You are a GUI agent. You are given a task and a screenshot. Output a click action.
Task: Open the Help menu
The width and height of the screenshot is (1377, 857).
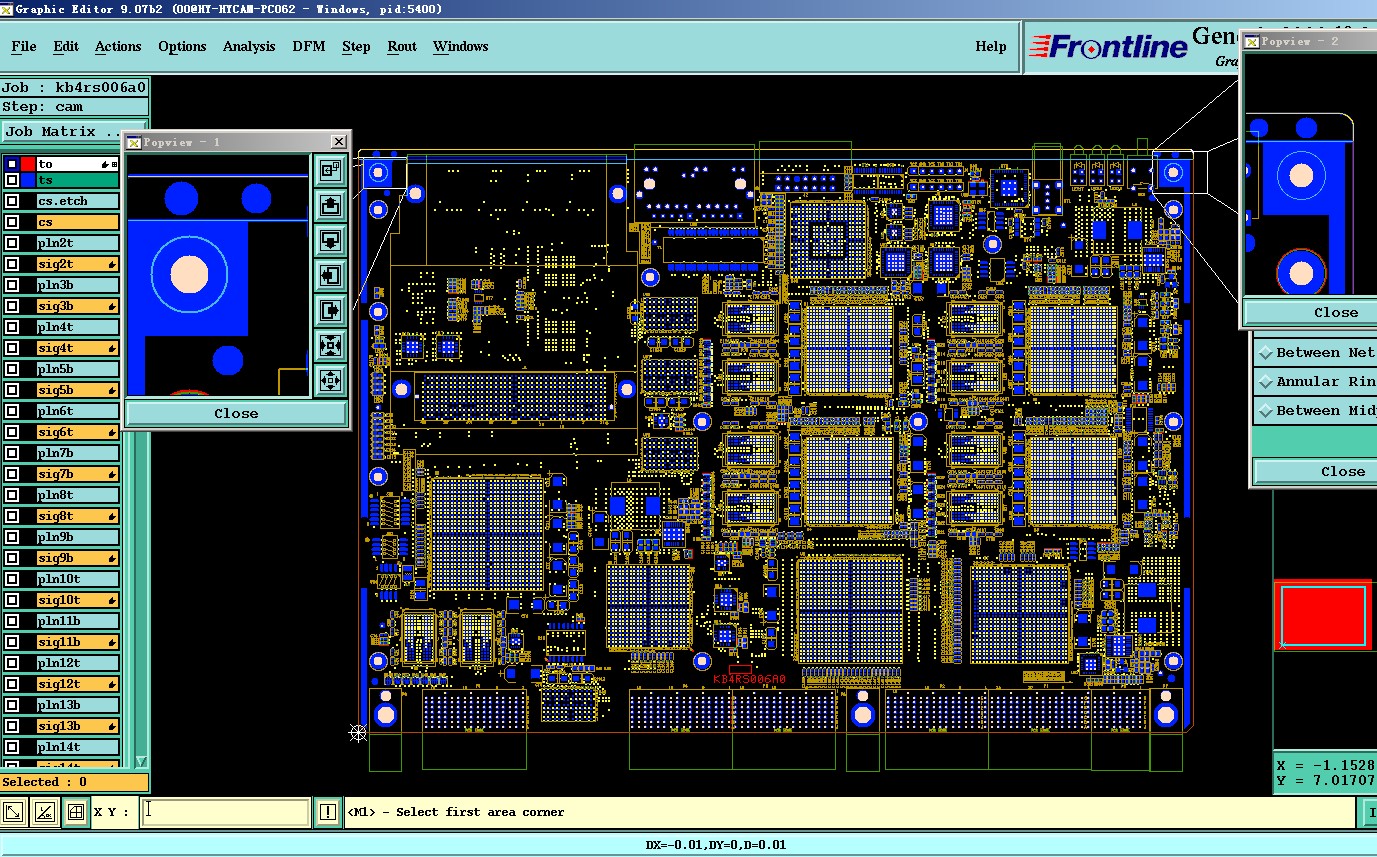[991, 46]
